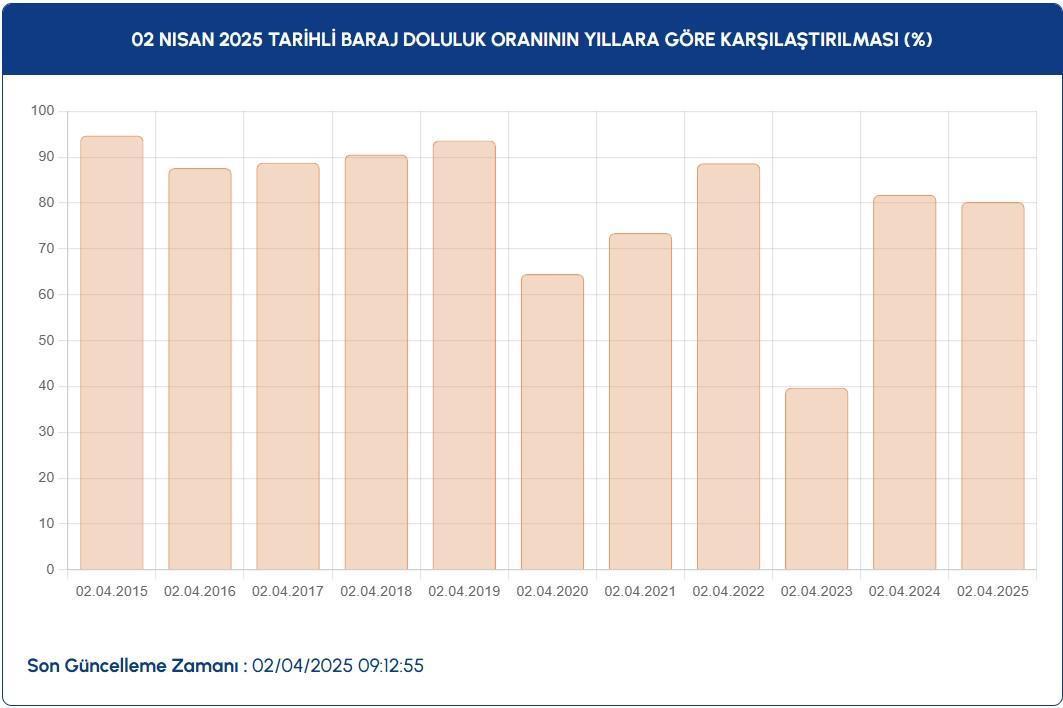Image resolution: width=1063 pixels, height=708 pixels.
Task: Click the x-axis label 02.04.2023
Action: [817, 591]
